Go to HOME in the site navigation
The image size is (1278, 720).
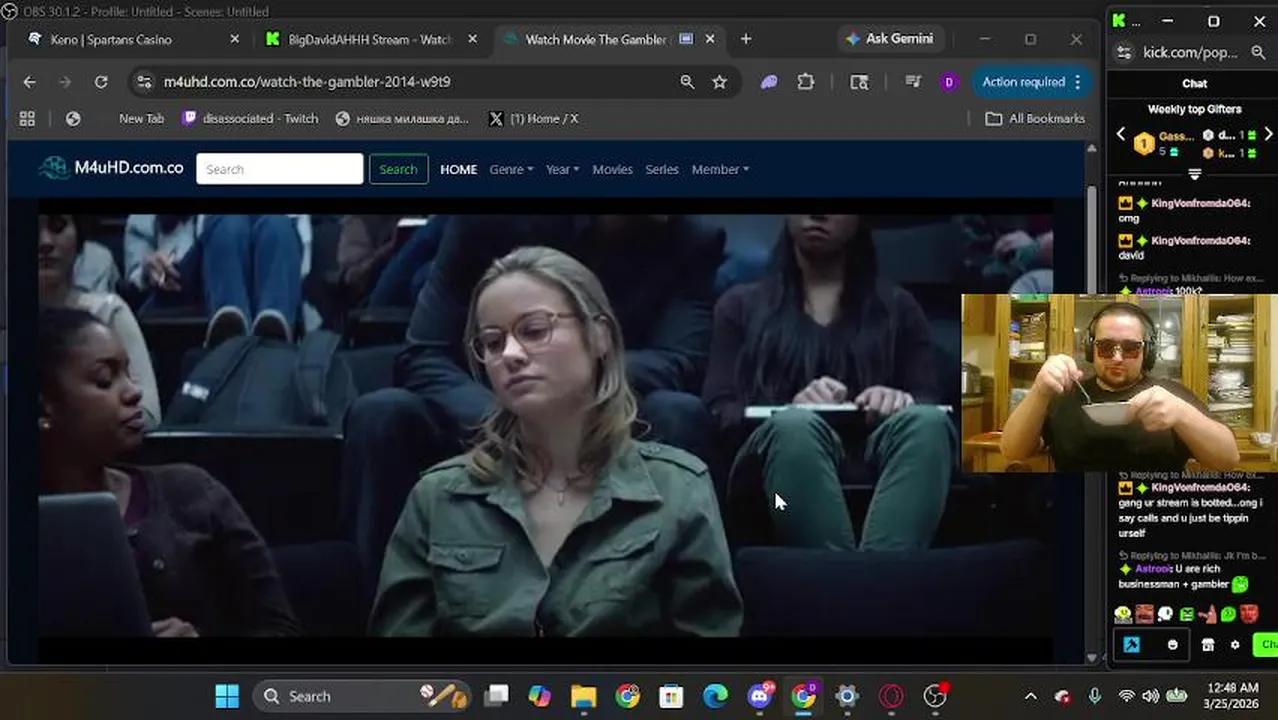458,170
